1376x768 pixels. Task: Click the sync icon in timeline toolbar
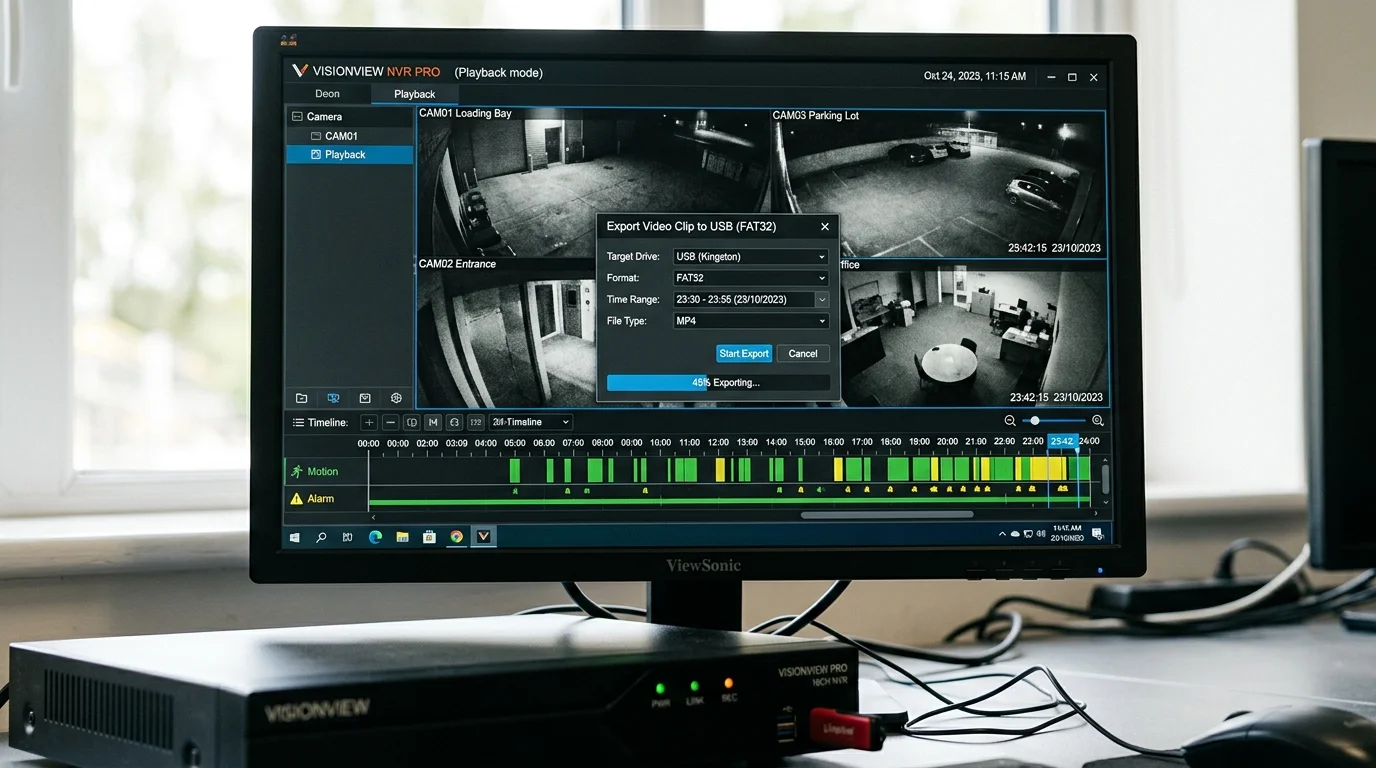click(x=454, y=422)
